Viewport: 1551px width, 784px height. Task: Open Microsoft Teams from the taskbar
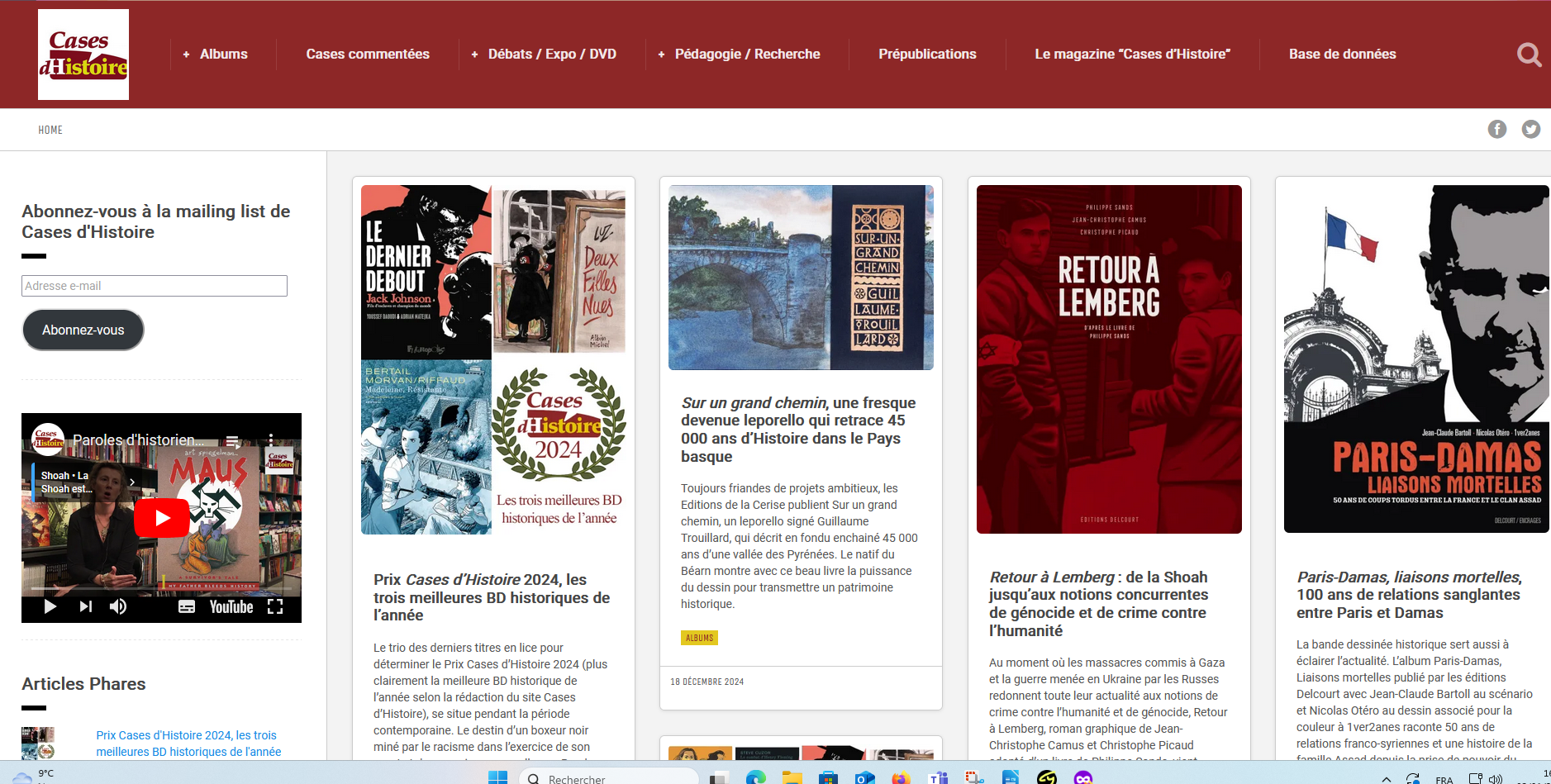938,778
